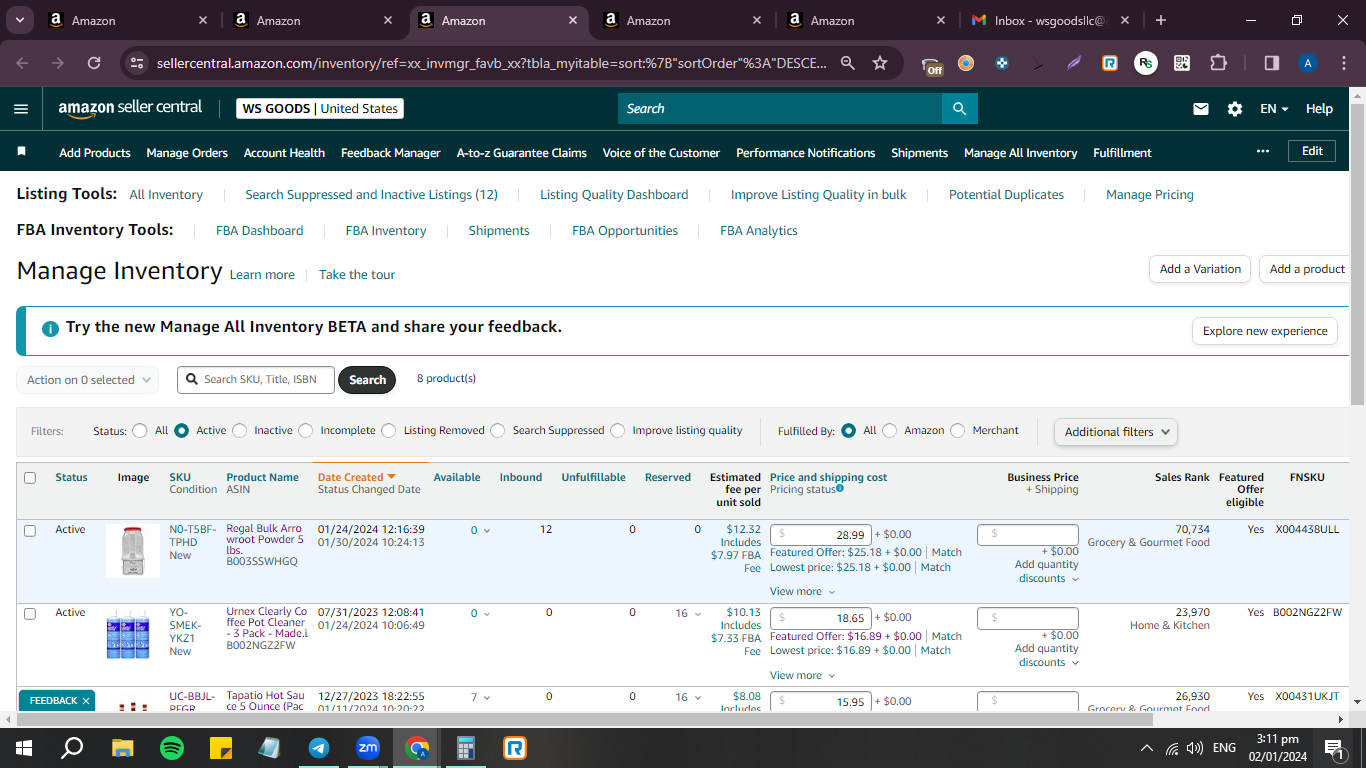The image size is (1366, 768).
Task: Click the magnifier button beside the top Search box
Action: (959, 109)
